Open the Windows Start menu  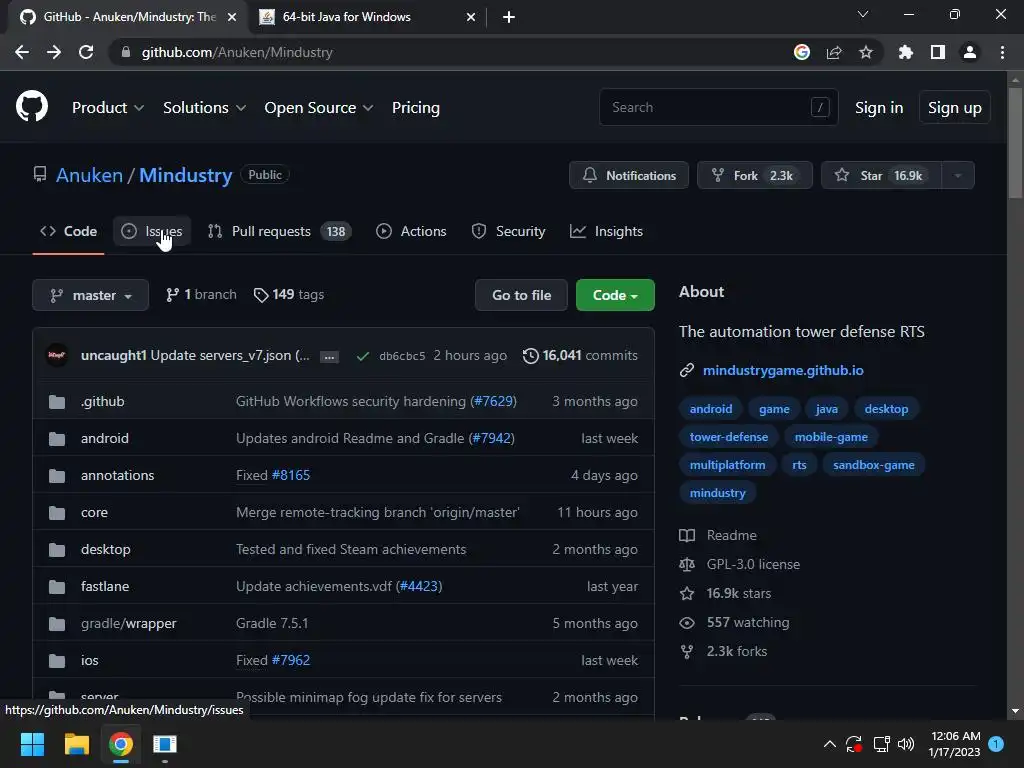click(32, 744)
